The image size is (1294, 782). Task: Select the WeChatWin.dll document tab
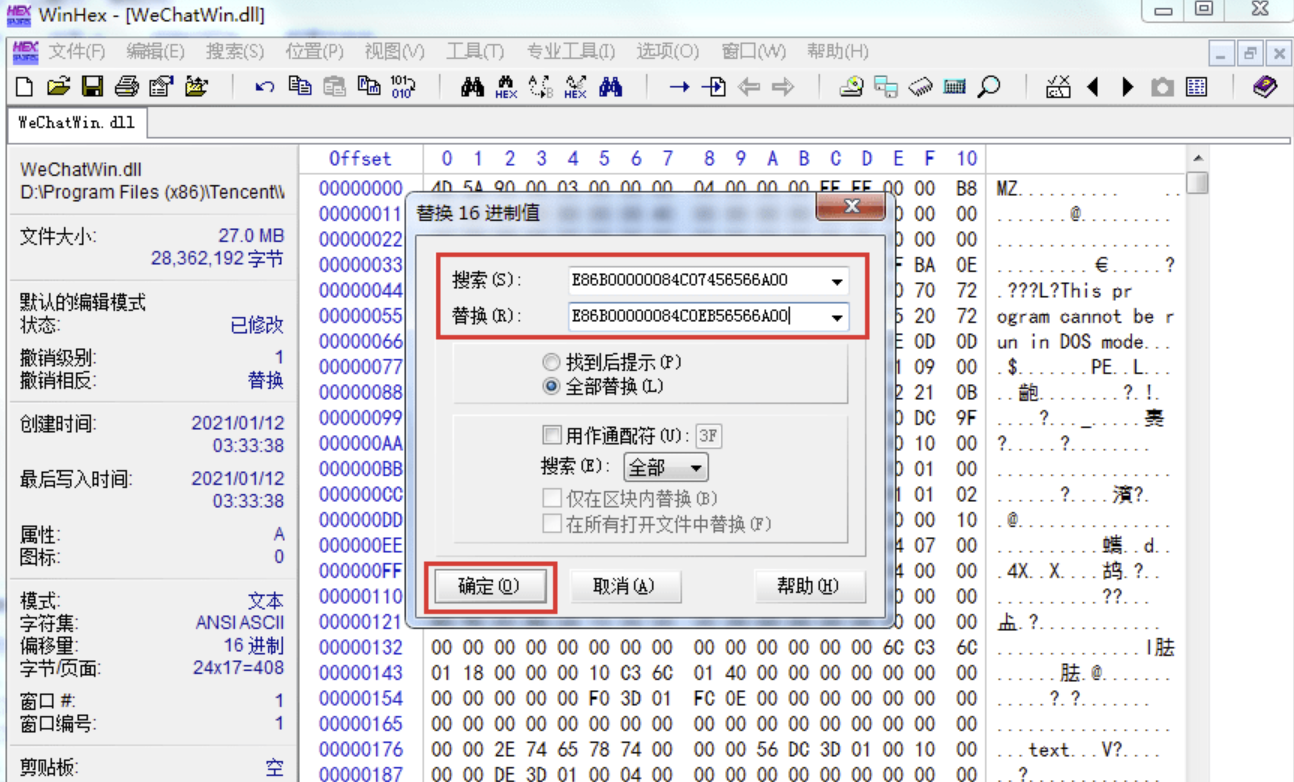tap(77, 123)
